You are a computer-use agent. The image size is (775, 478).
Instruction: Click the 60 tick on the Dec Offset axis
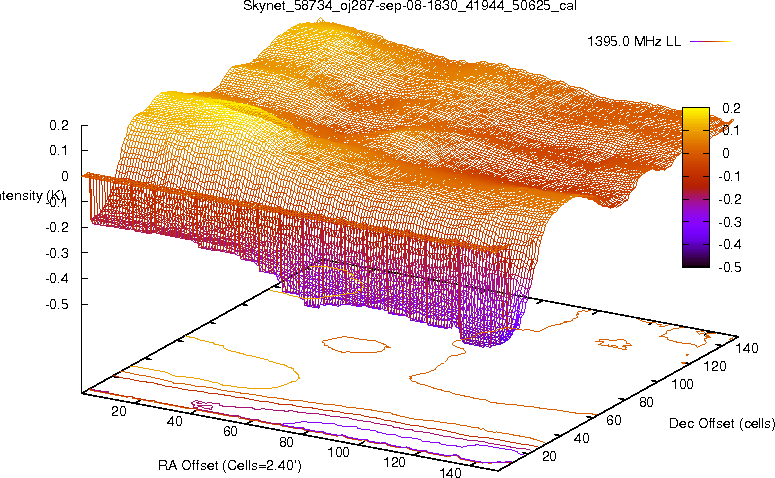[x=613, y=421]
